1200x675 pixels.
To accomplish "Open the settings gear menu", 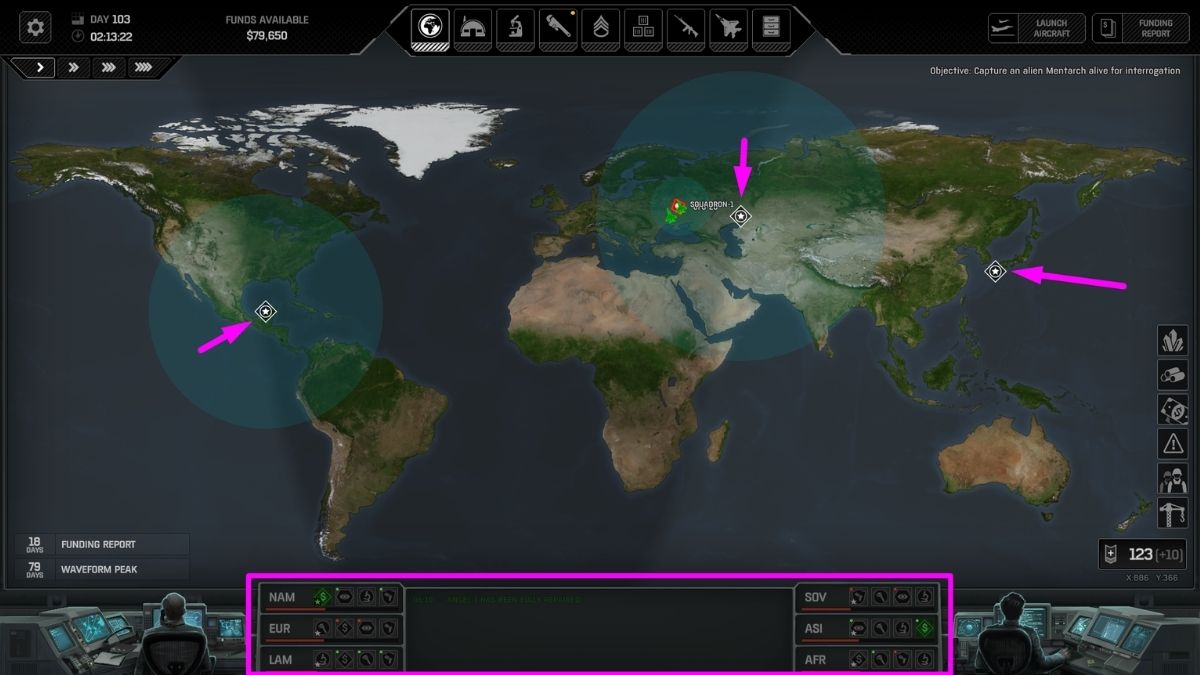I will tap(34, 27).
